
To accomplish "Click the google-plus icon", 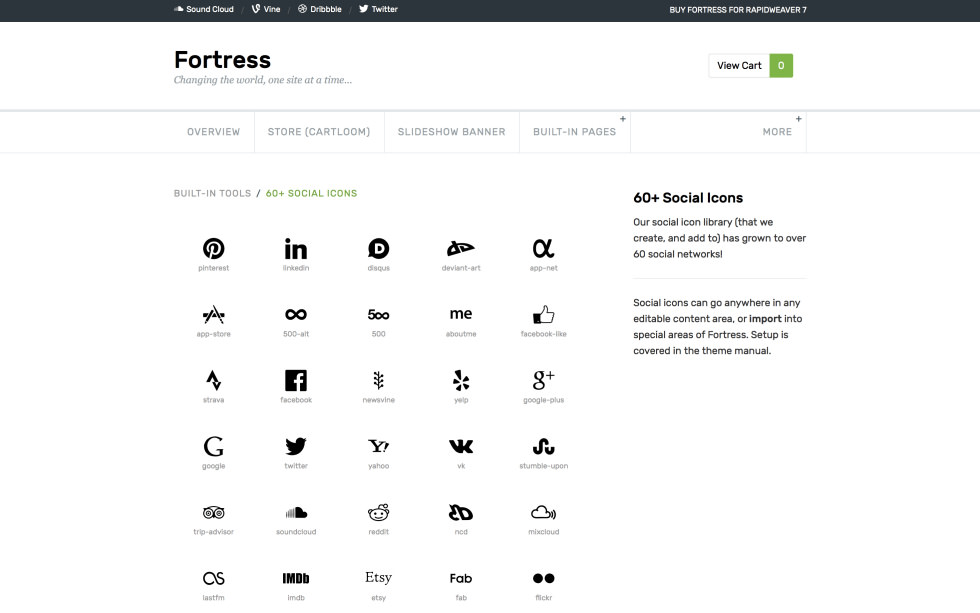I will tap(543, 379).
